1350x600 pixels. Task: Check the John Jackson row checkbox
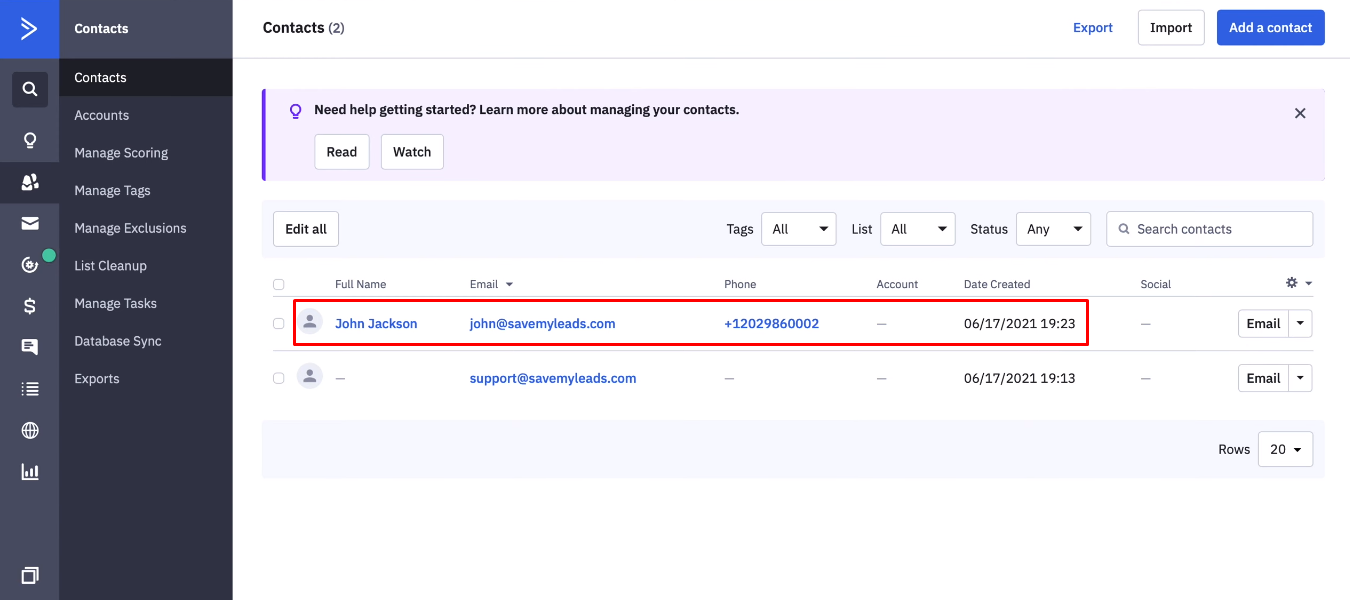[x=278, y=323]
